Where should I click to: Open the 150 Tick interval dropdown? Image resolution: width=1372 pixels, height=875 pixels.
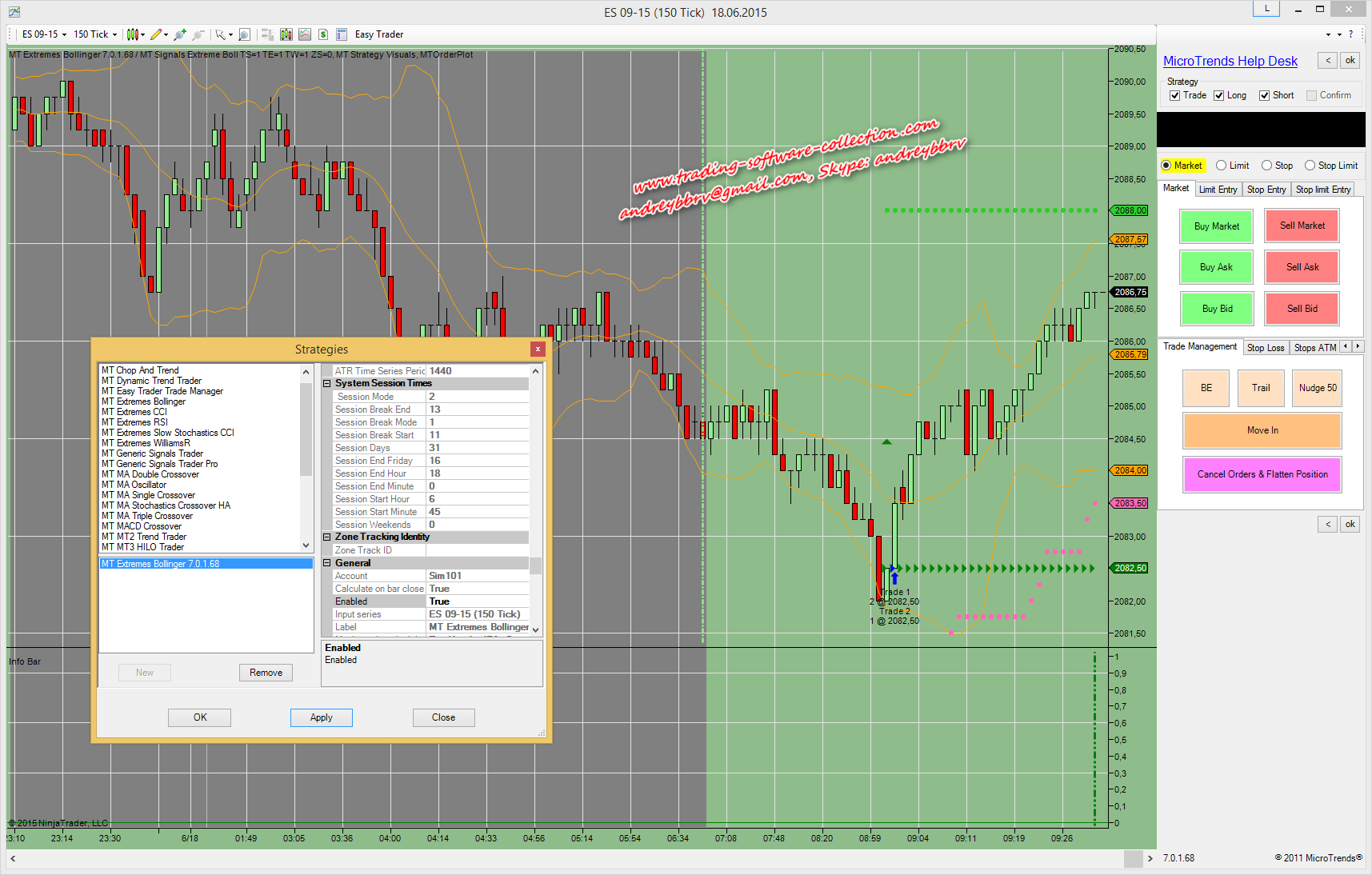(x=95, y=34)
